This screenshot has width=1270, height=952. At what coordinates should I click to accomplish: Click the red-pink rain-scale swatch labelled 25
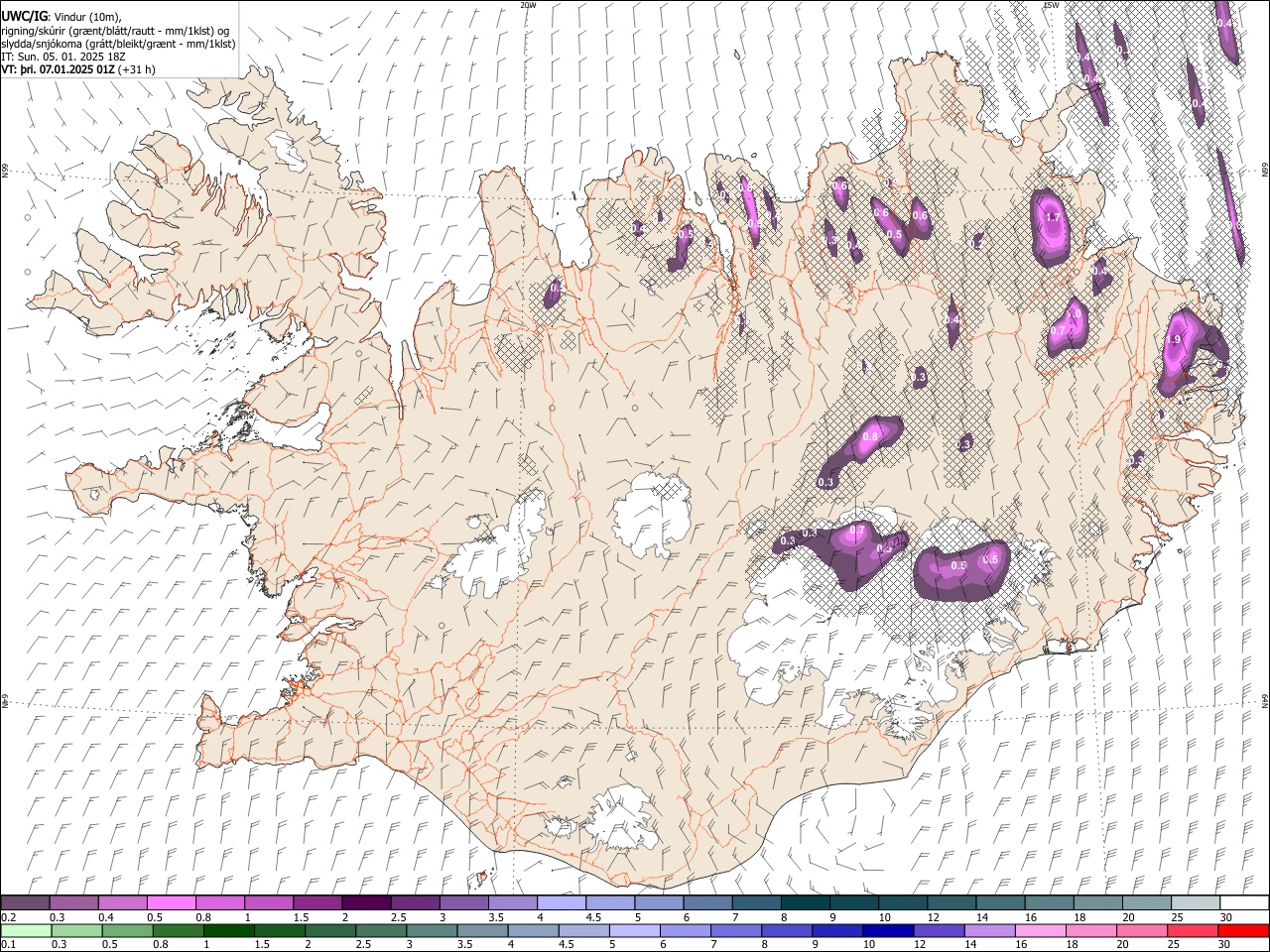click(x=1193, y=931)
